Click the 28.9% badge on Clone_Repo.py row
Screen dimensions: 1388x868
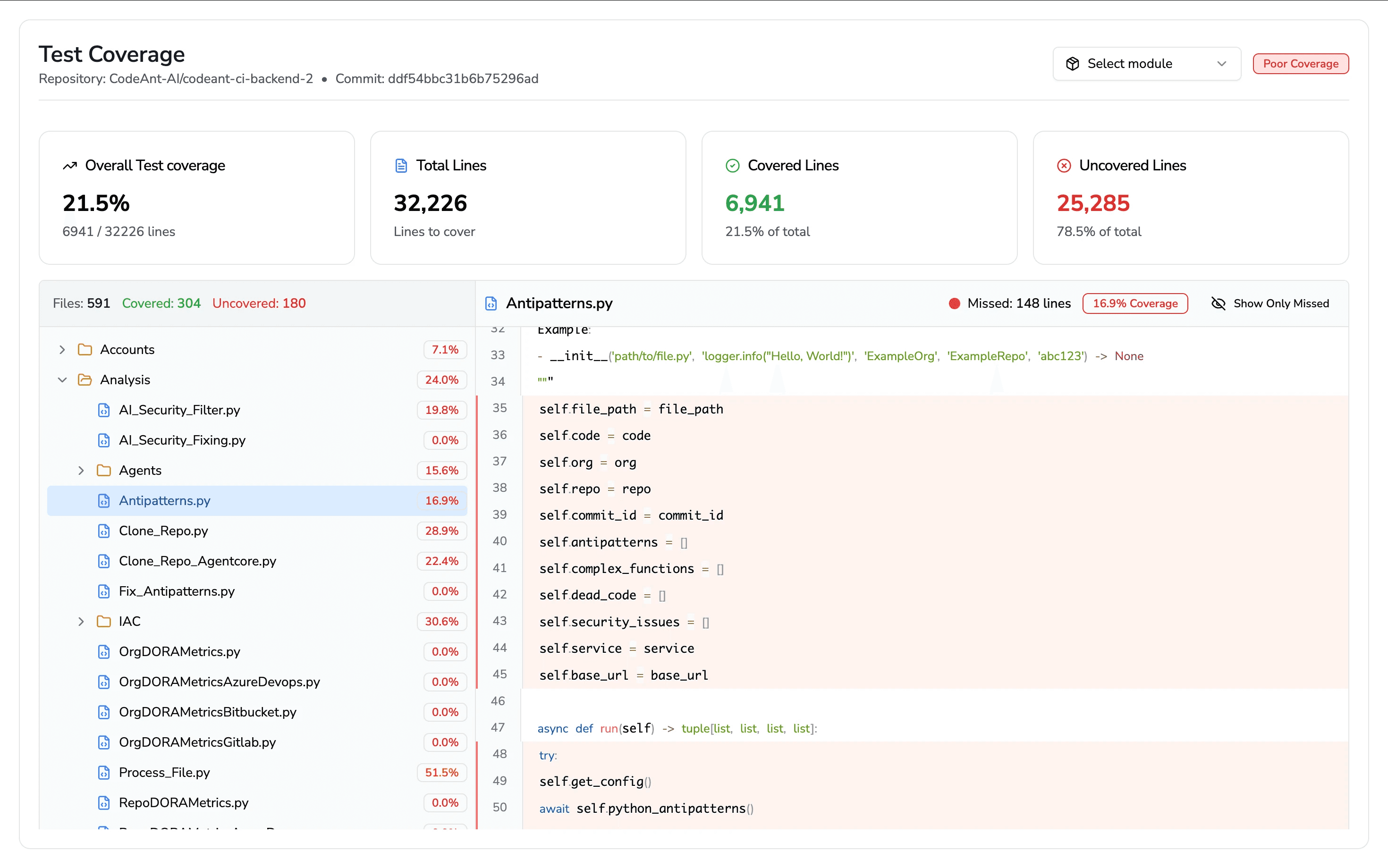click(441, 531)
